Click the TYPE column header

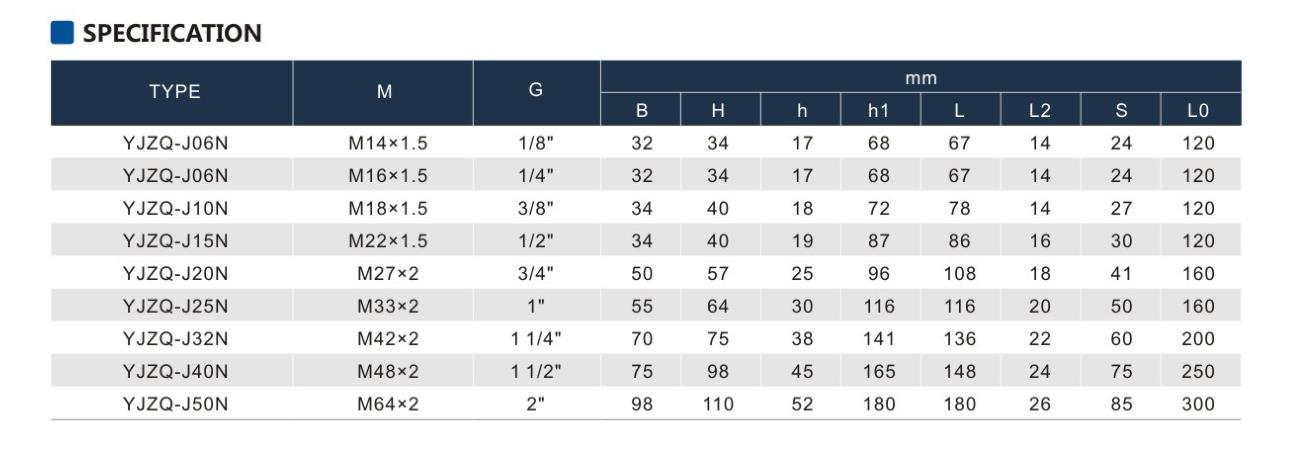tap(175, 92)
